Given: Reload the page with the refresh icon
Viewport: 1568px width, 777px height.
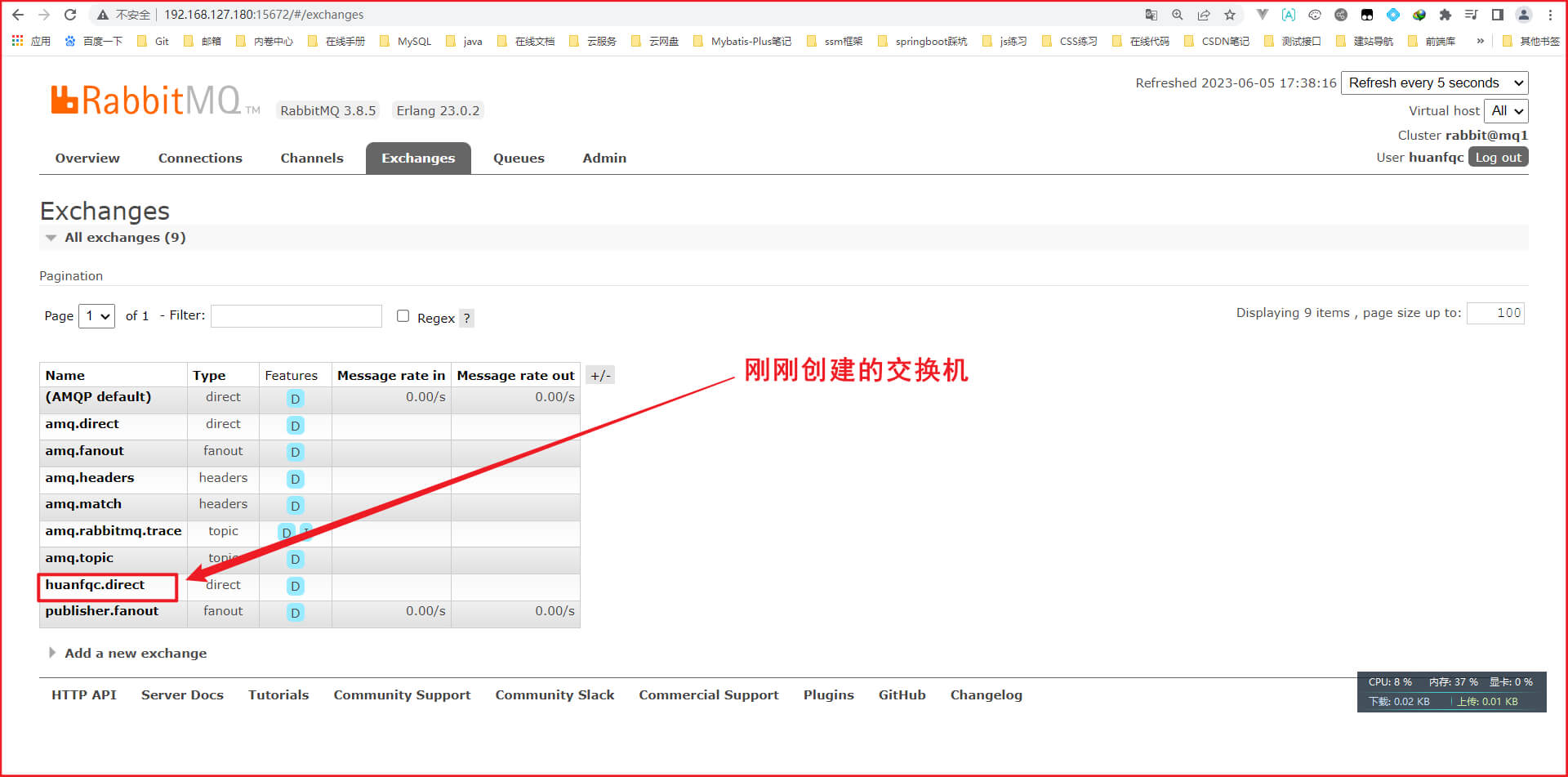Looking at the screenshot, I should (x=70, y=15).
